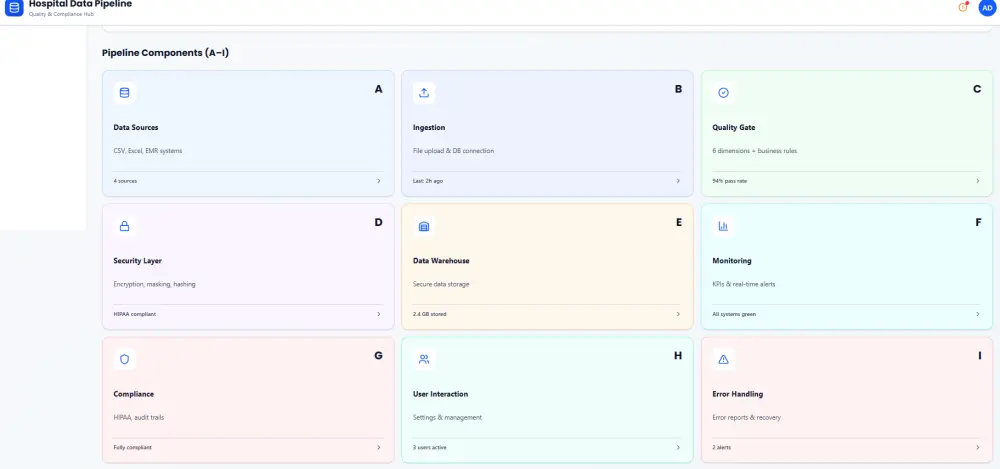Click the letter H badge
The height and width of the screenshot is (469, 1000).
pyautogui.click(x=678, y=356)
